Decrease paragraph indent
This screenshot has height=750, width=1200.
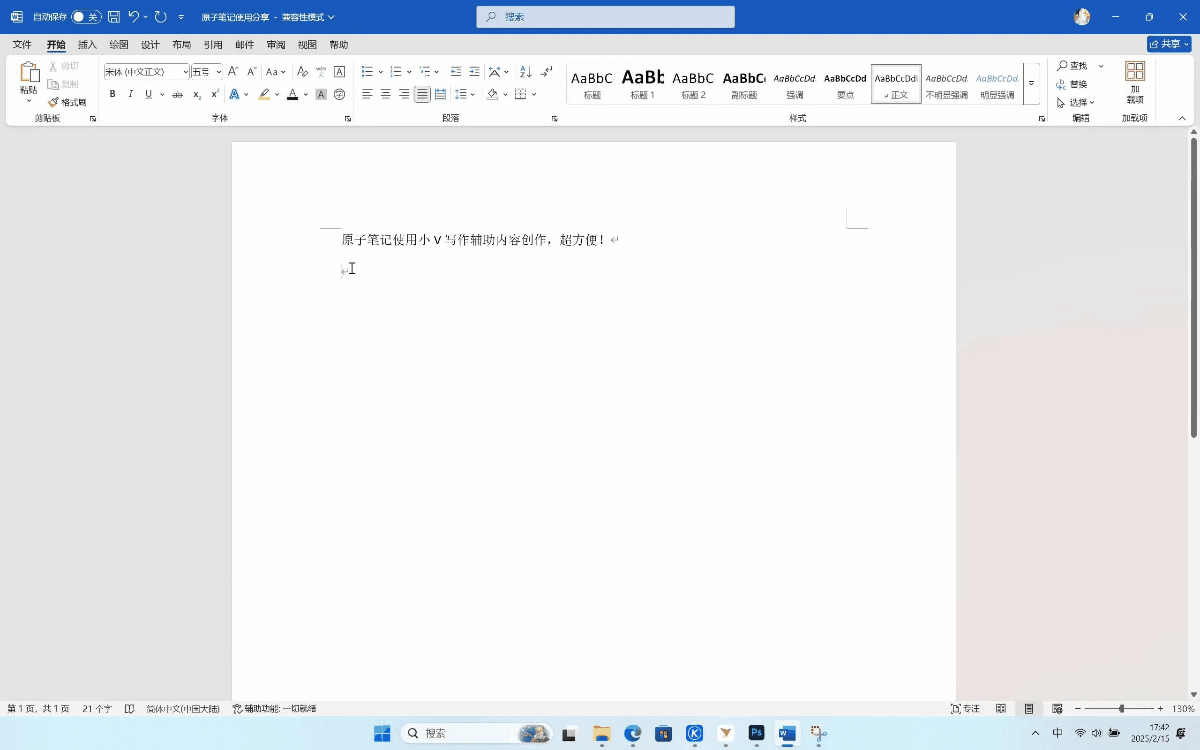click(x=456, y=72)
